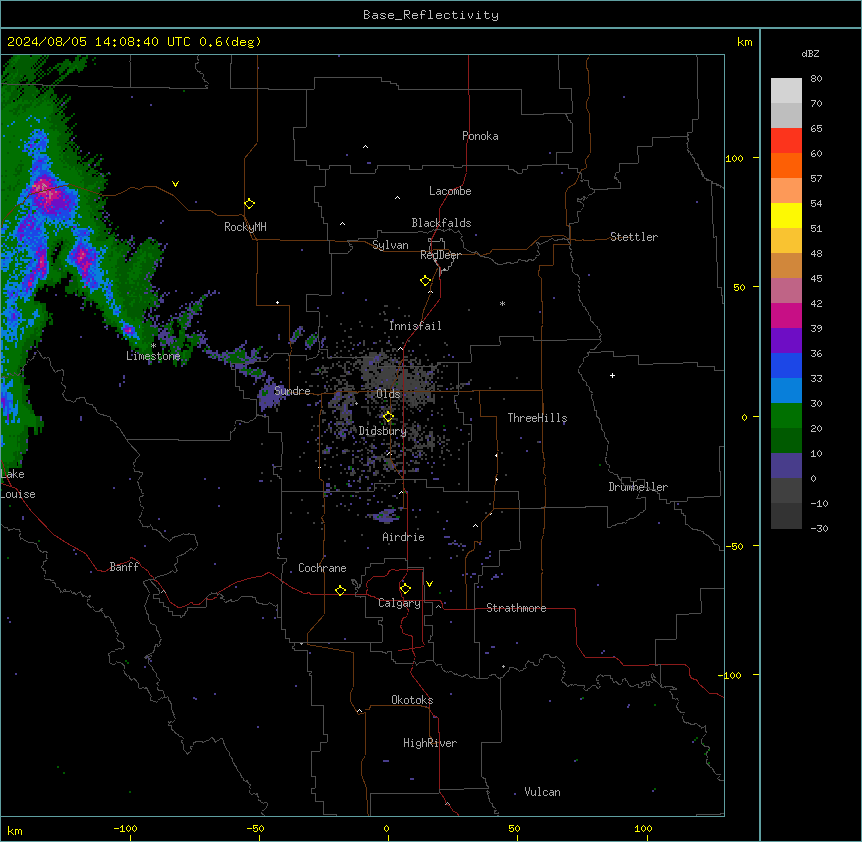The height and width of the screenshot is (842, 862).
Task: Click the Airdrie city label
Action: tap(403, 537)
